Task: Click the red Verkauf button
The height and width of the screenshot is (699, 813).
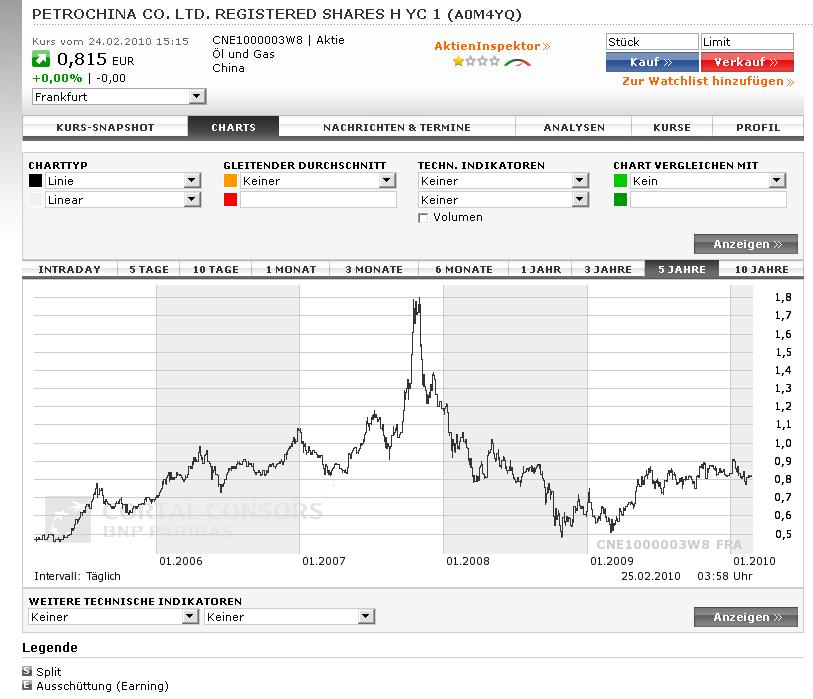Action: 747,62
